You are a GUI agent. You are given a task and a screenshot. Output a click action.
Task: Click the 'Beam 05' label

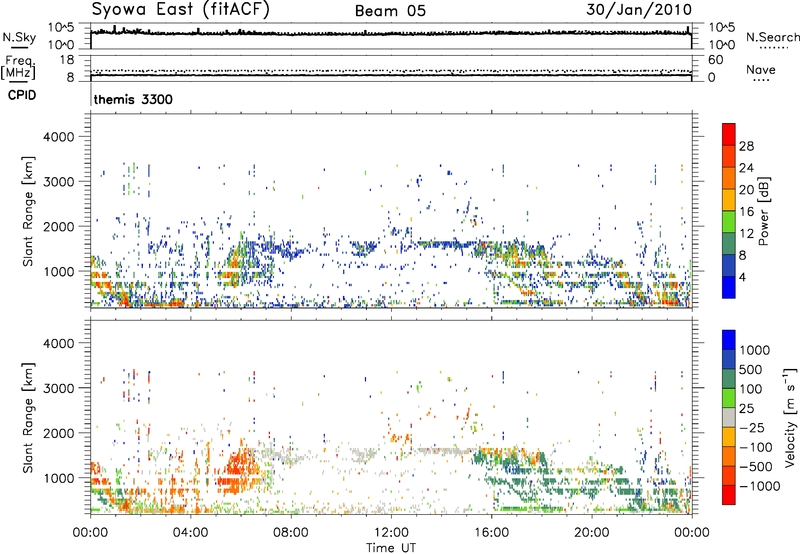[390, 11]
